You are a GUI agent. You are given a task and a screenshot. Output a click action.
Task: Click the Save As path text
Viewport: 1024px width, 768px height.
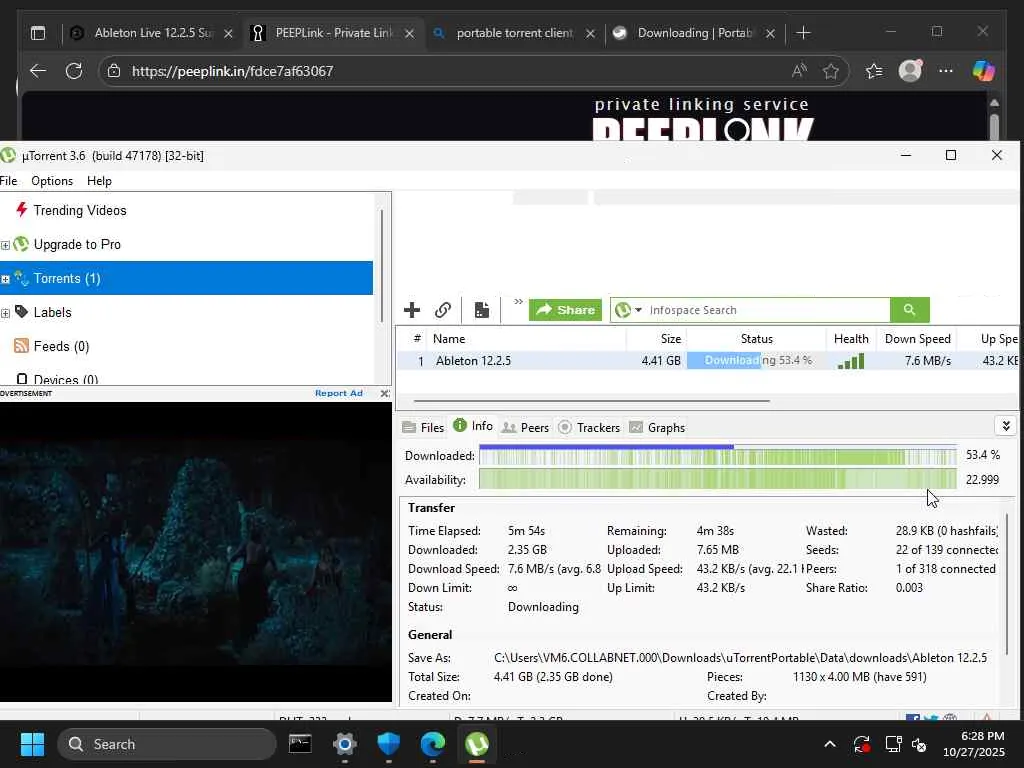(x=741, y=658)
